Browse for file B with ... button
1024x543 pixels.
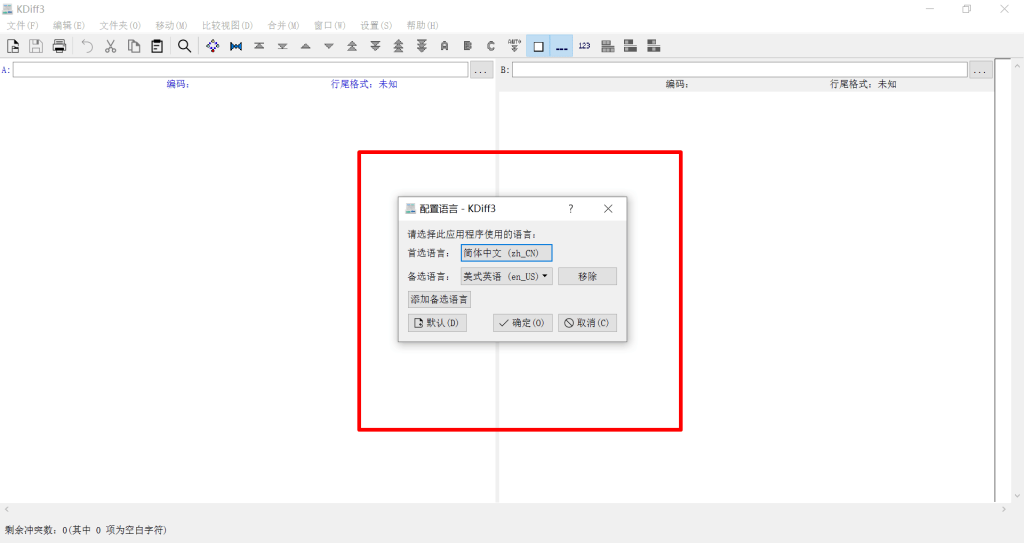click(981, 70)
